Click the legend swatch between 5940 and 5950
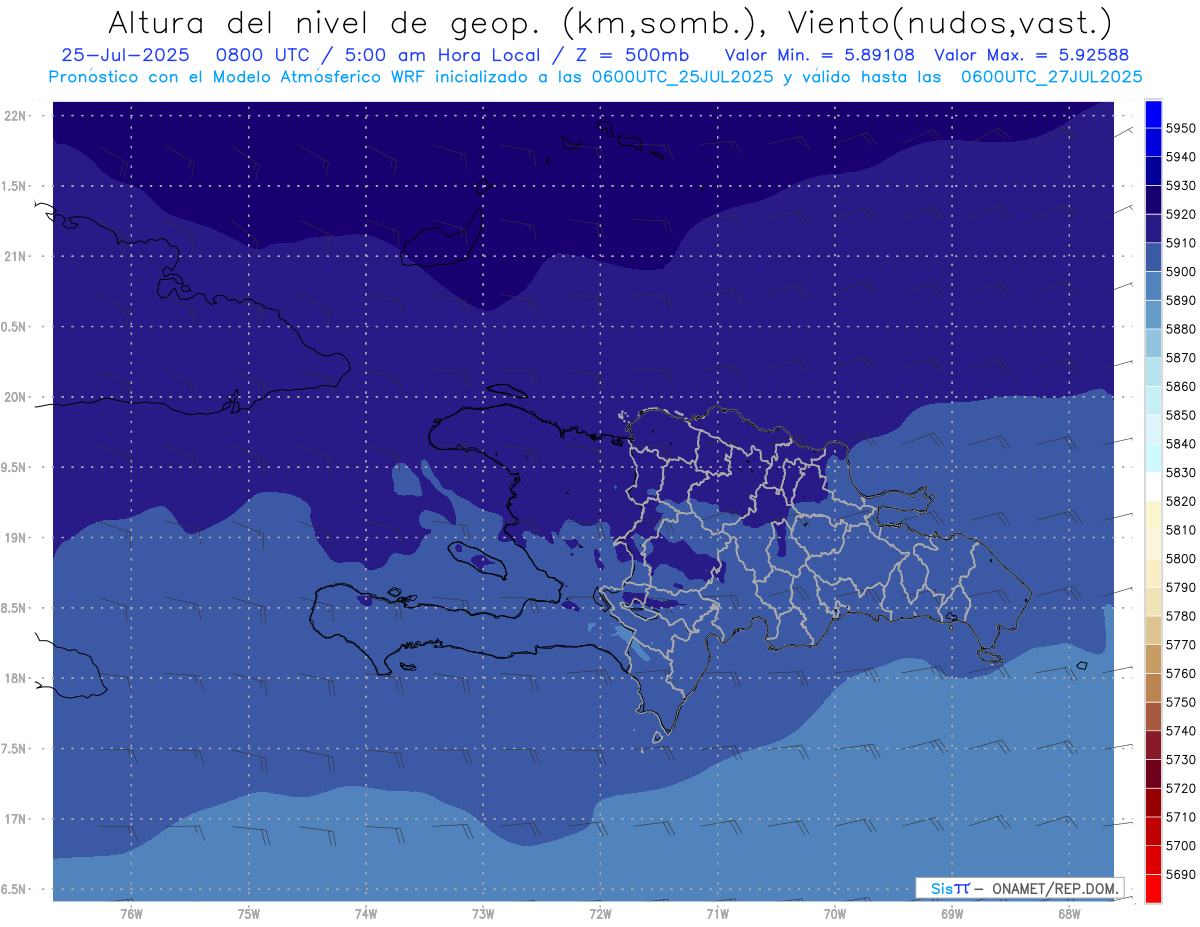Screen dimensions: 1200x927 [x=1152, y=143]
